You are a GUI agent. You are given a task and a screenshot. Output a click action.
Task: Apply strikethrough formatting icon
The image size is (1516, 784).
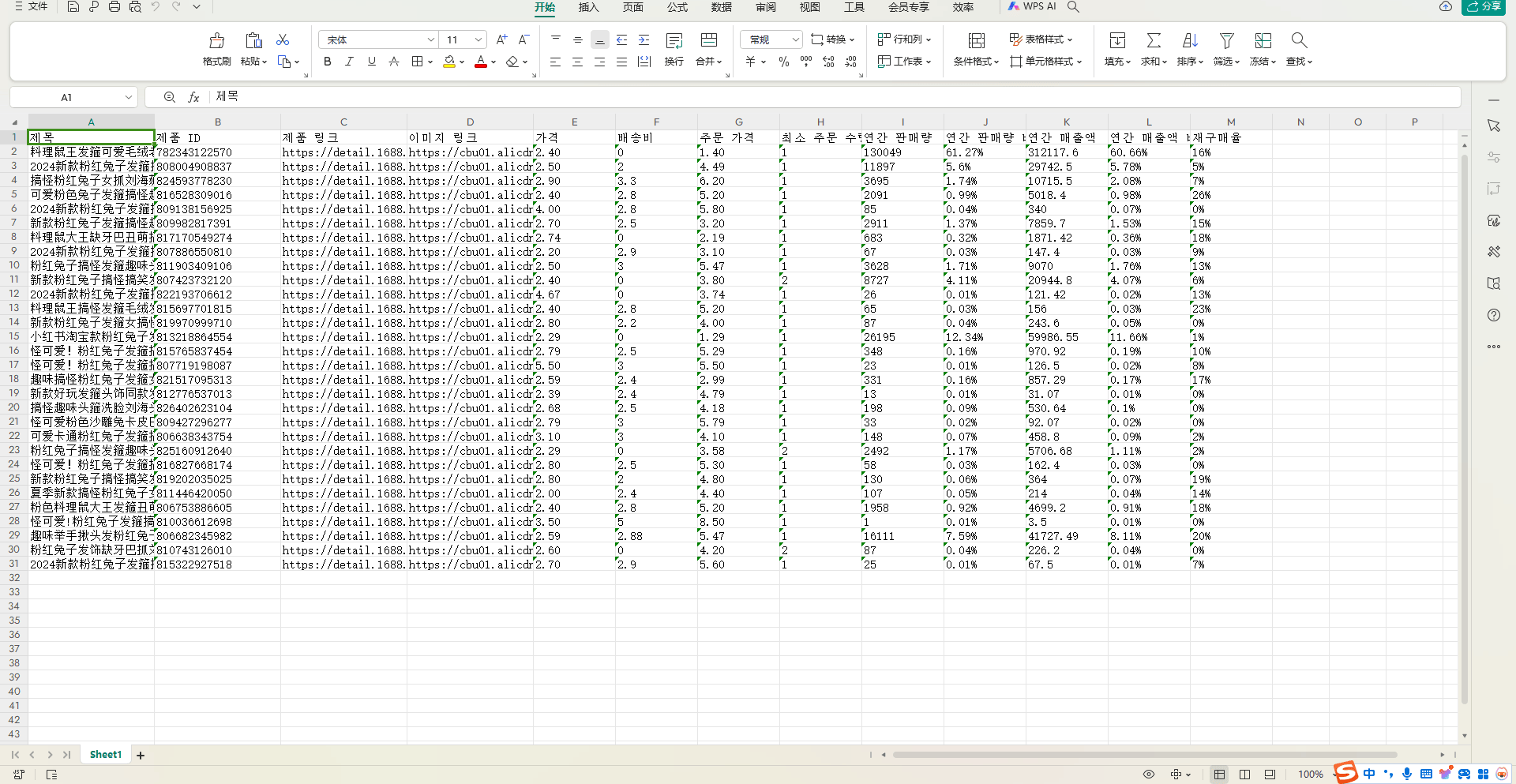[394, 62]
